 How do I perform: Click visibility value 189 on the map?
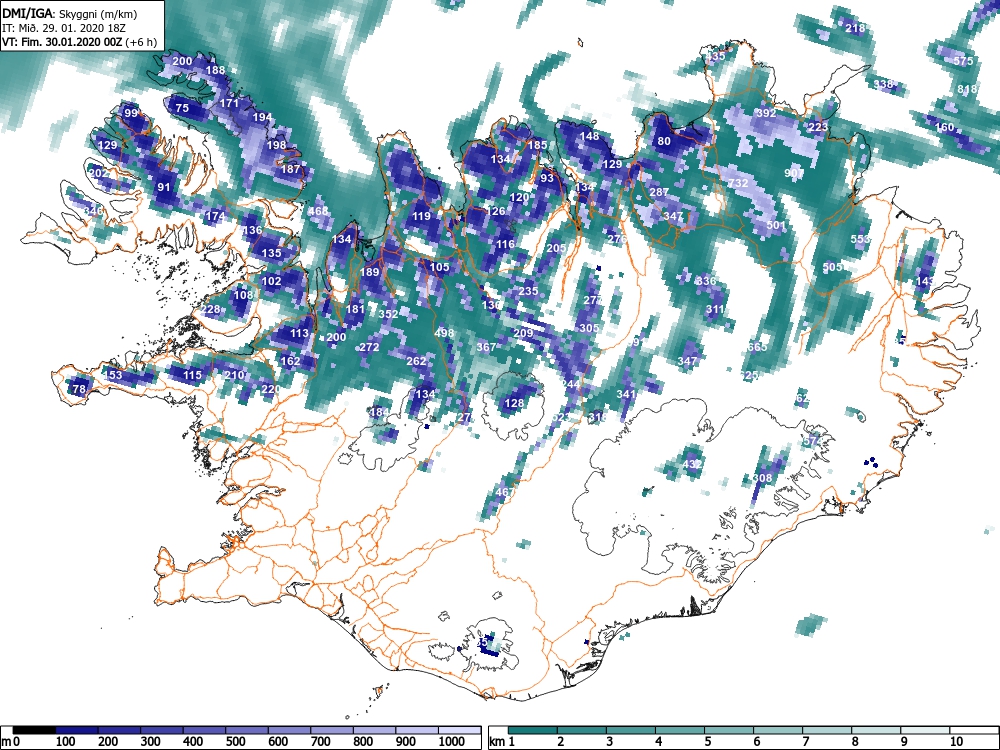pyautogui.click(x=369, y=272)
